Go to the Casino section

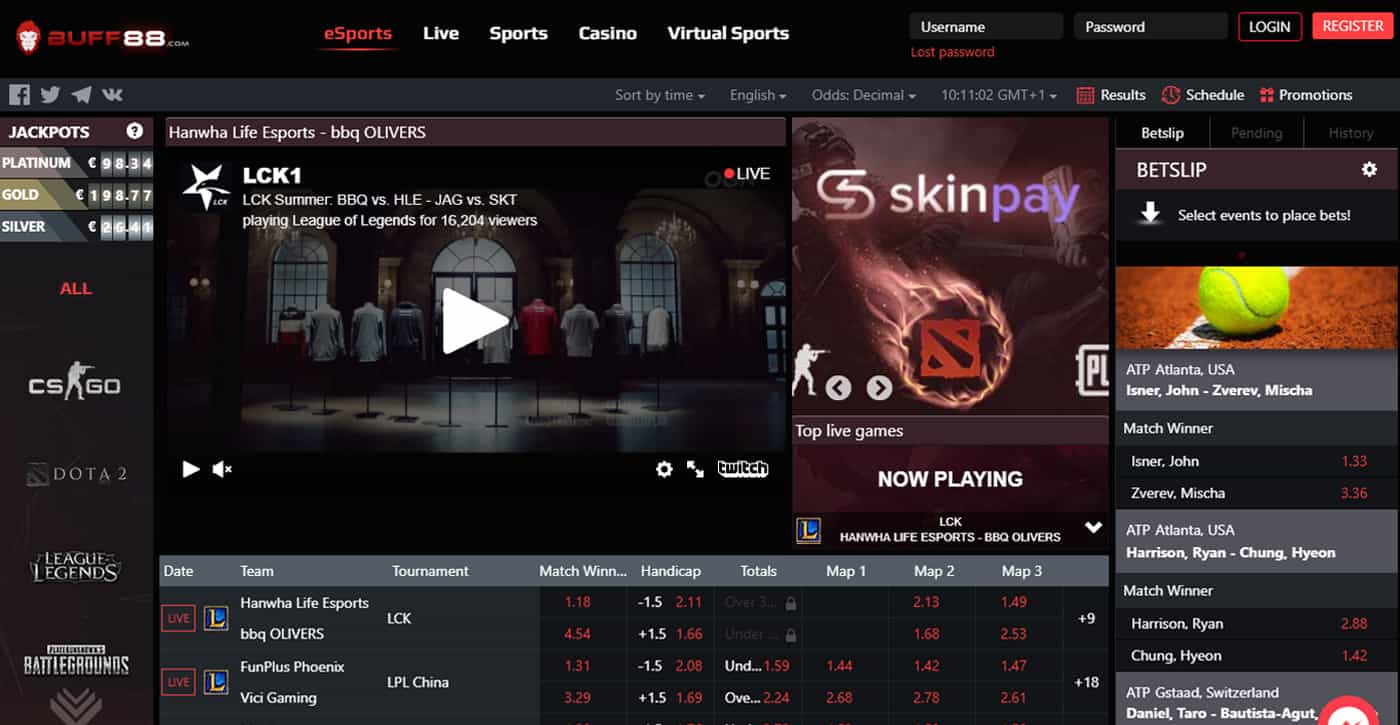607,33
